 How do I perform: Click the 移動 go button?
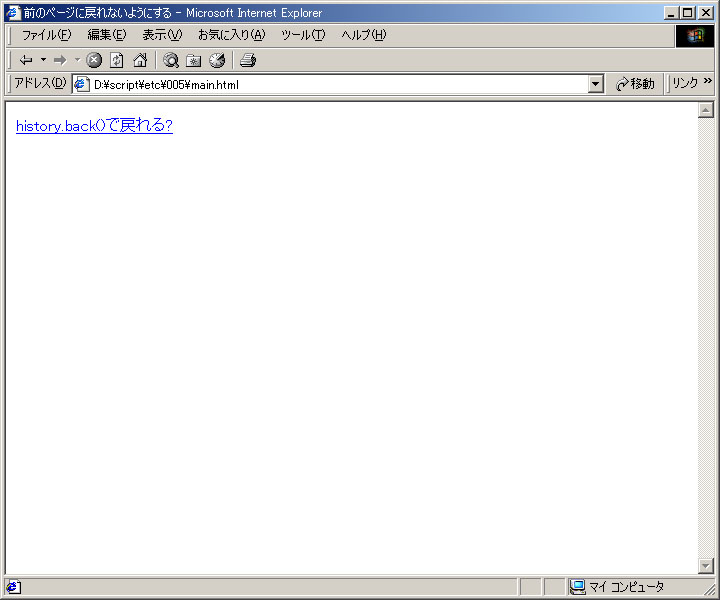[636, 84]
